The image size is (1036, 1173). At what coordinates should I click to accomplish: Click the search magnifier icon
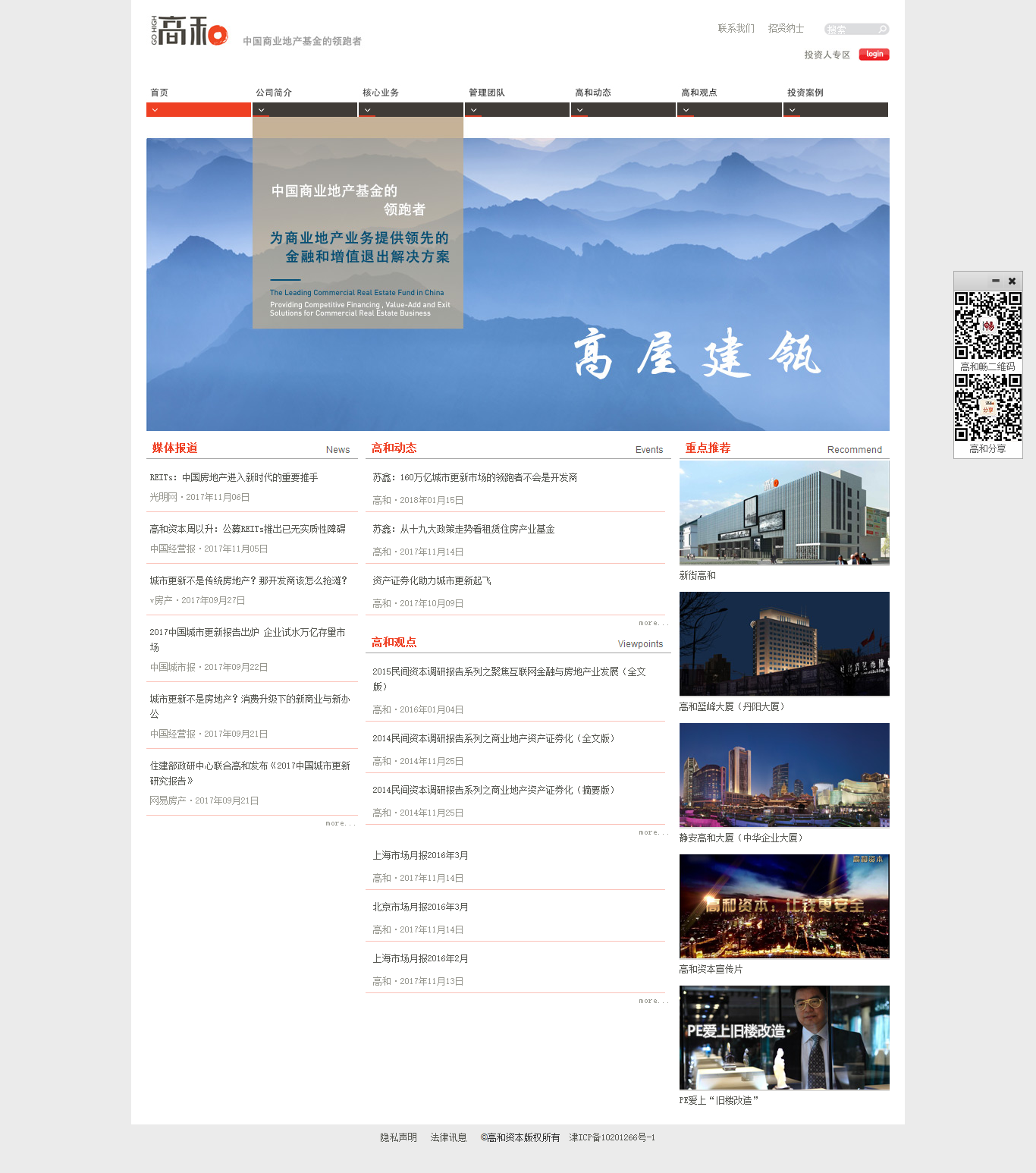883,30
